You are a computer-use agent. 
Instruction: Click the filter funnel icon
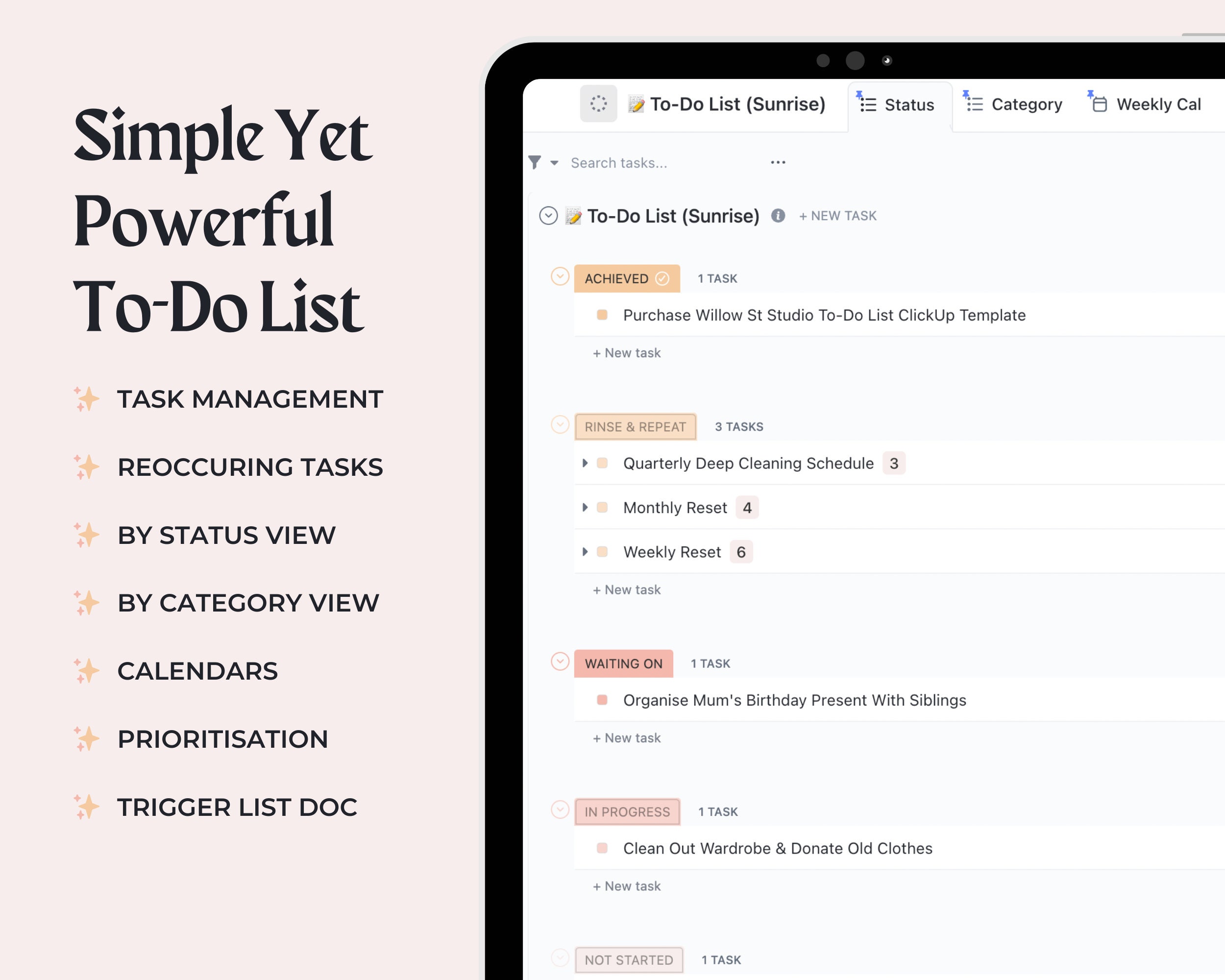pyautogui.click(x=536, y=162)
